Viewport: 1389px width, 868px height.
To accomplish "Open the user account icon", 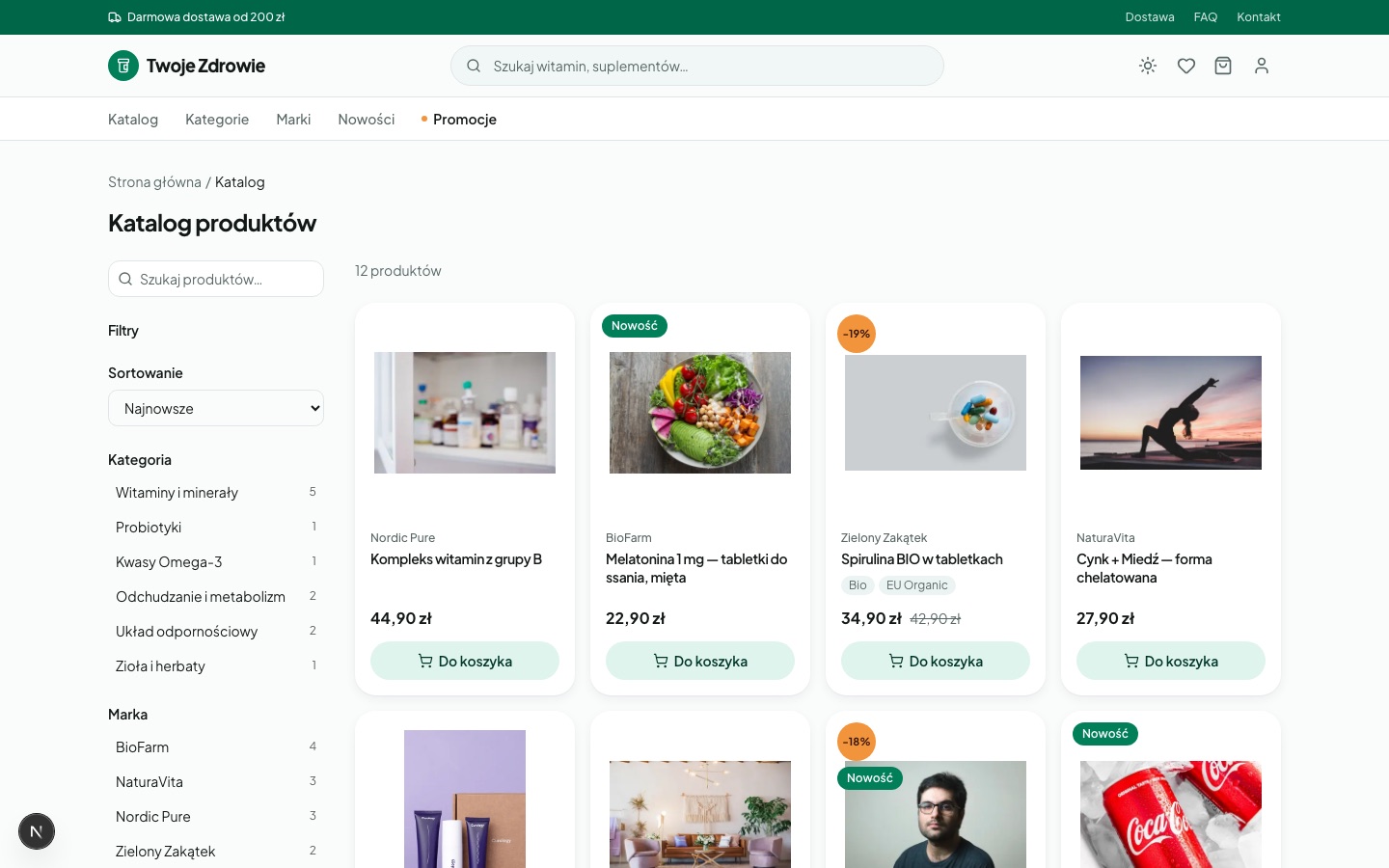I will 1262,66.
